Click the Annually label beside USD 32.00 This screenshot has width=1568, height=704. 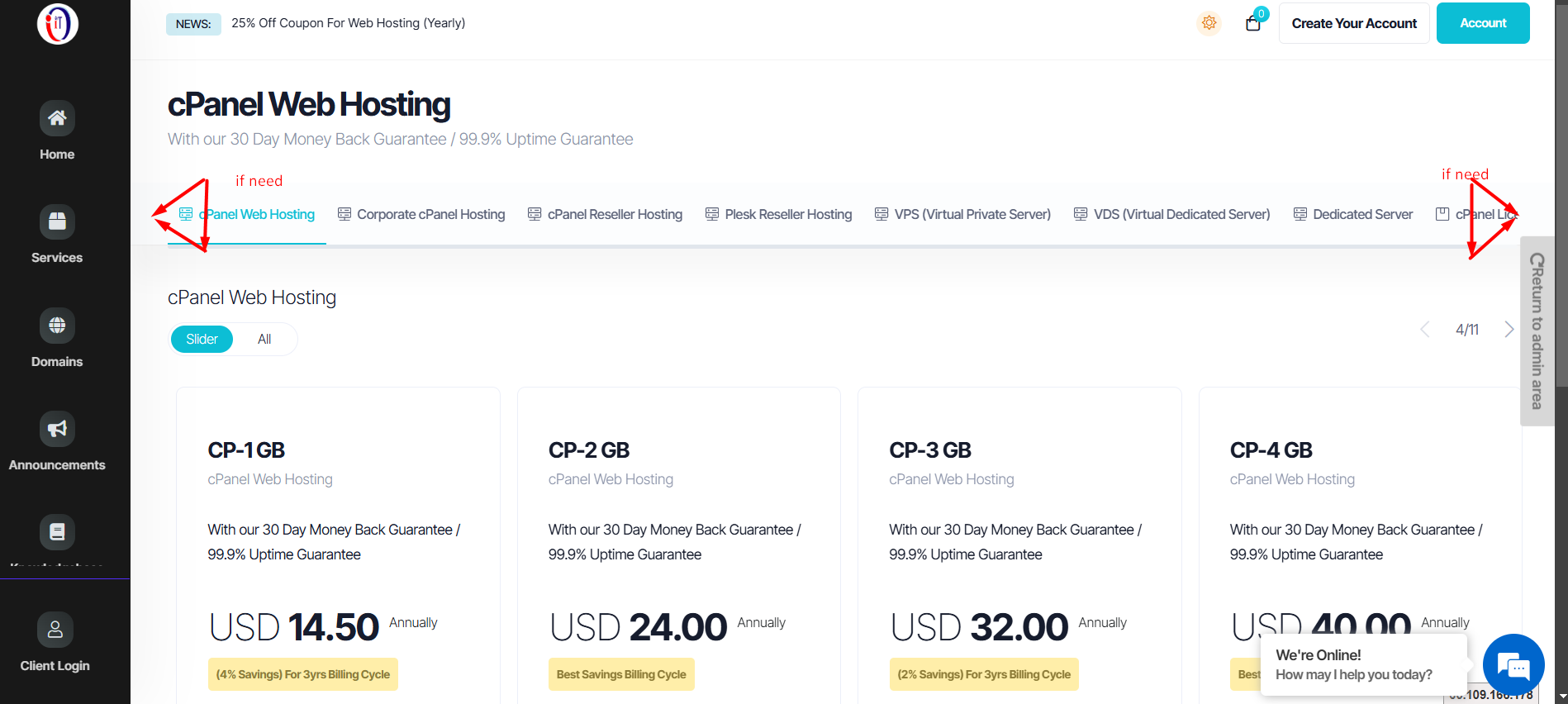pos(1103,623)
